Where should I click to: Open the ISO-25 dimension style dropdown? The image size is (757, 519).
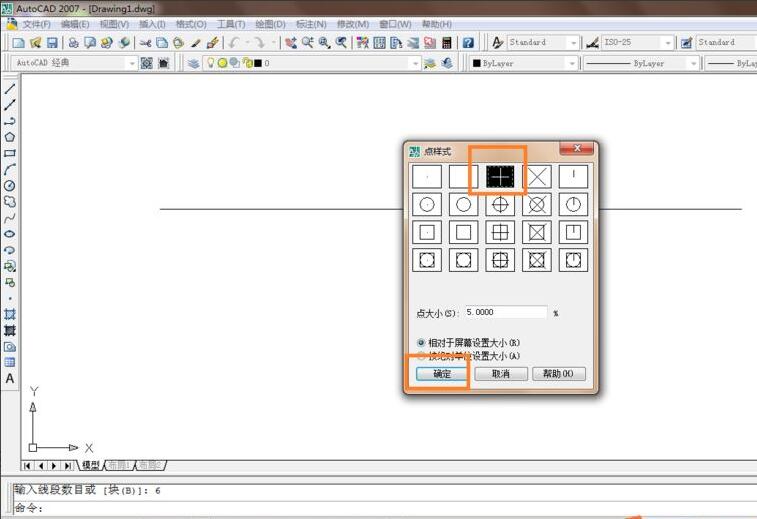click(668, 43)
